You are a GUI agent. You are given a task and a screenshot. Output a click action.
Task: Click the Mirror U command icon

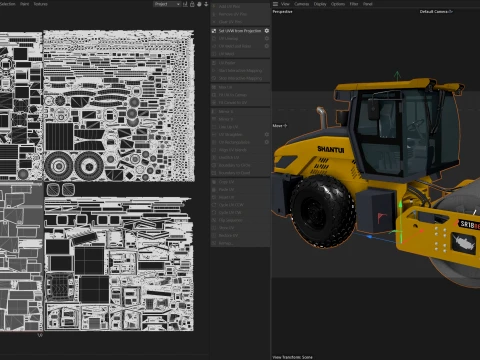pos(214,111)
